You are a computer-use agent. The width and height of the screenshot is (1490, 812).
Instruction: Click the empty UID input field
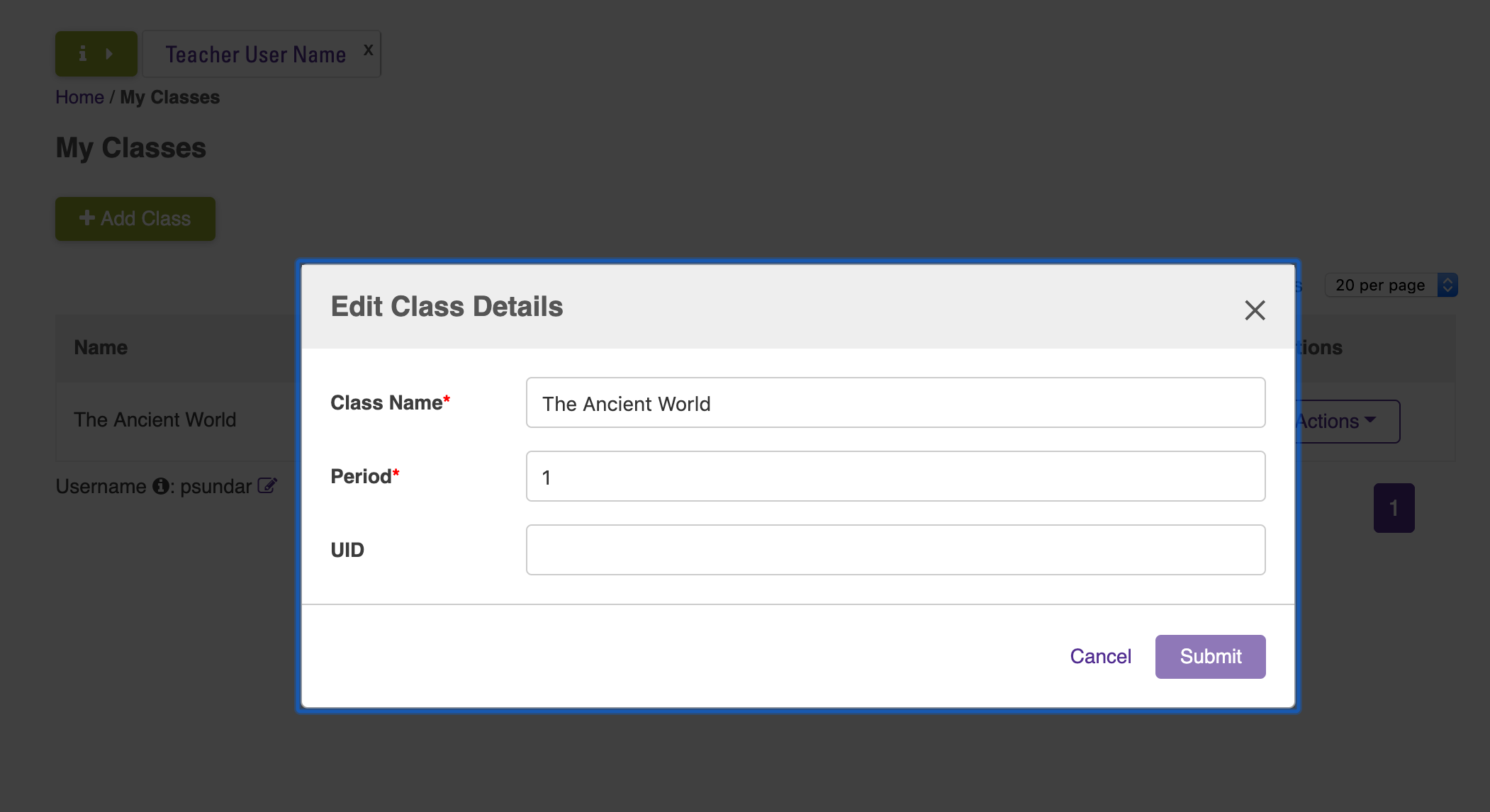[895, 549]
